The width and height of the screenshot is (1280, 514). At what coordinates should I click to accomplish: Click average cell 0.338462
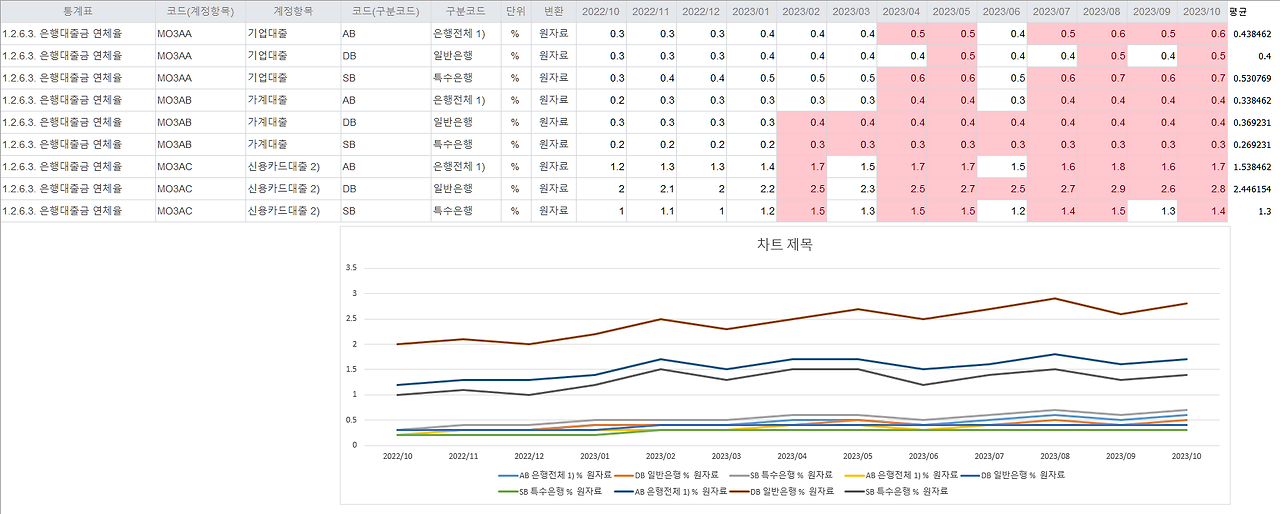[1252, 100]
